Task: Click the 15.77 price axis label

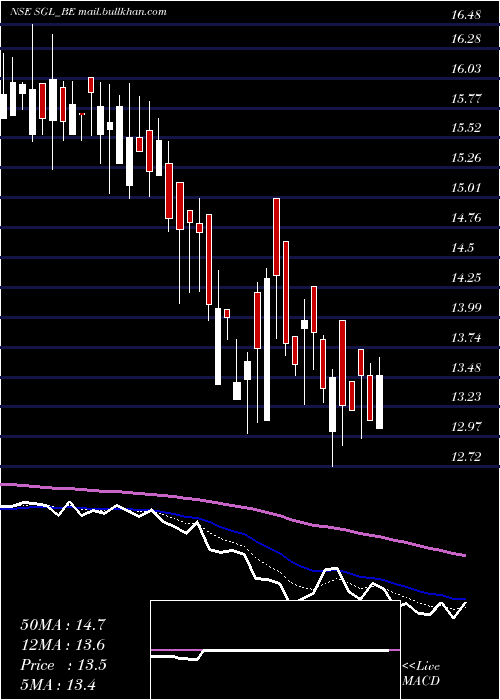Action: 466,98
